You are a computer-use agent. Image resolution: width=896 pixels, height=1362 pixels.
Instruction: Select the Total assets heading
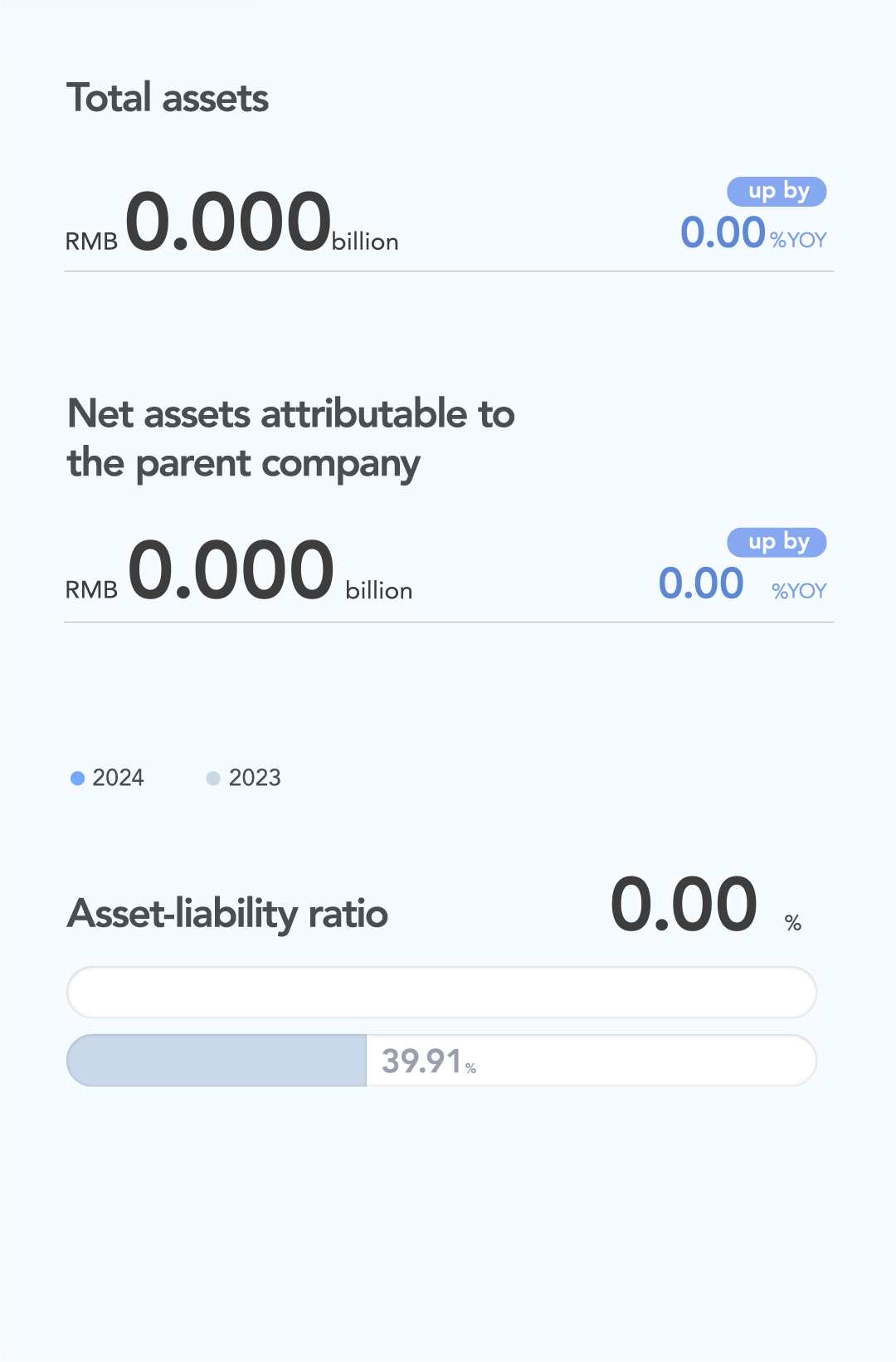(168, 98)
